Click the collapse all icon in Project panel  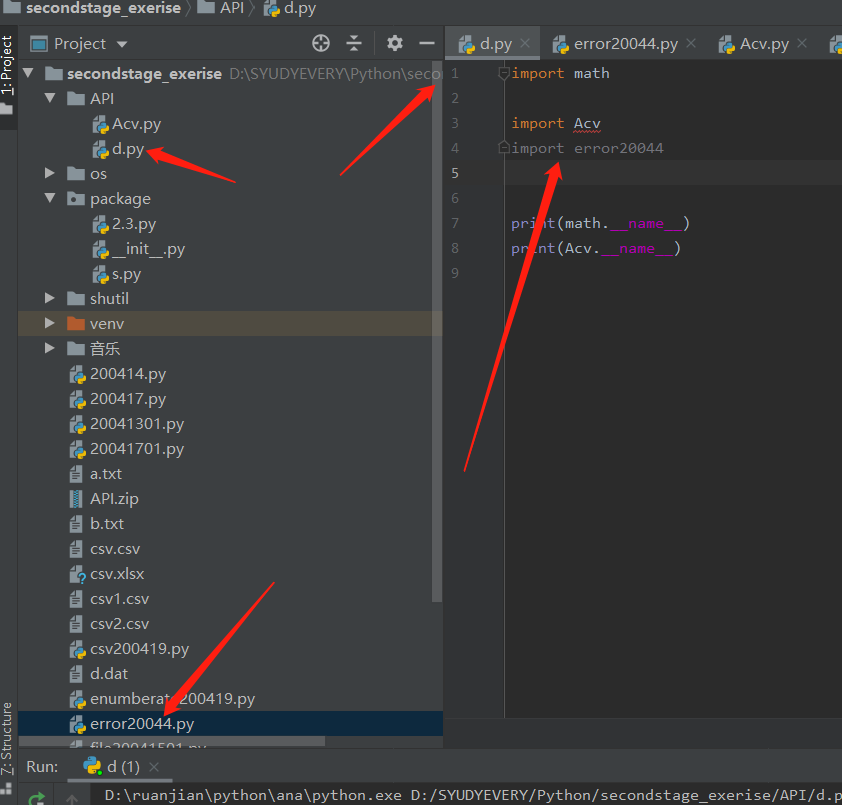pos(354,43)
